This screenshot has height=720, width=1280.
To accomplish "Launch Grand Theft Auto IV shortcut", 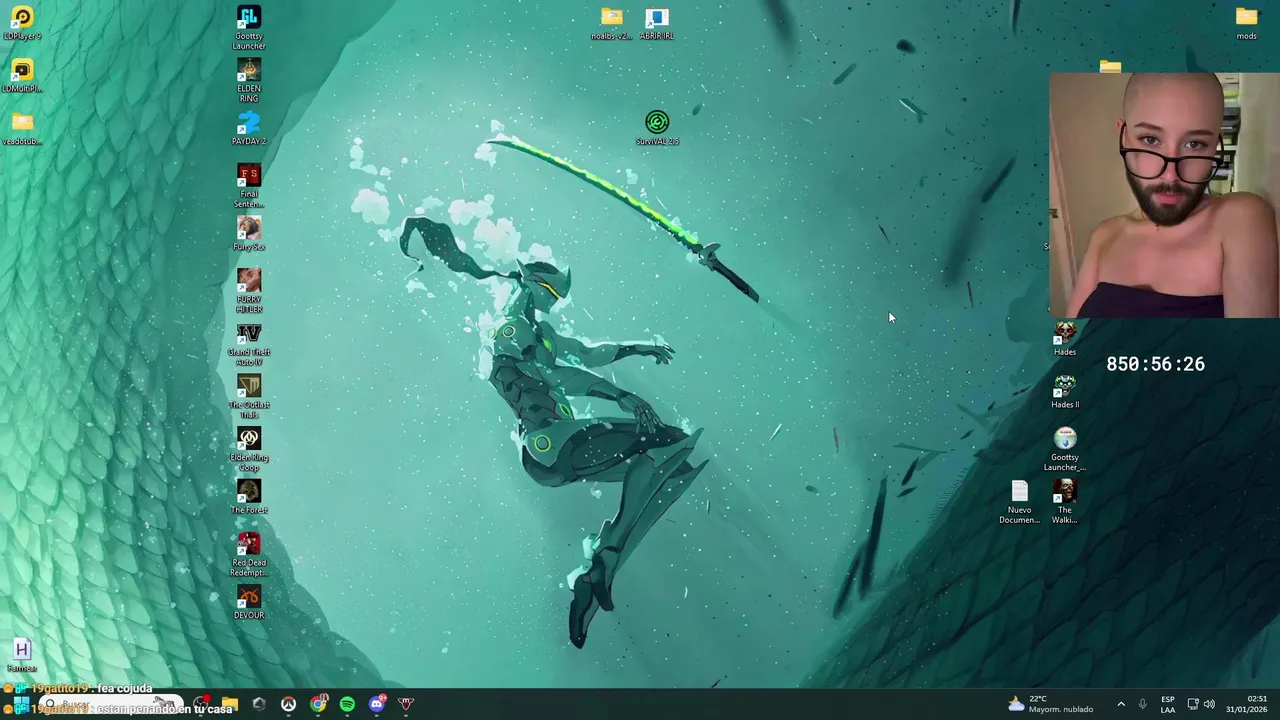I will (249, 344).
